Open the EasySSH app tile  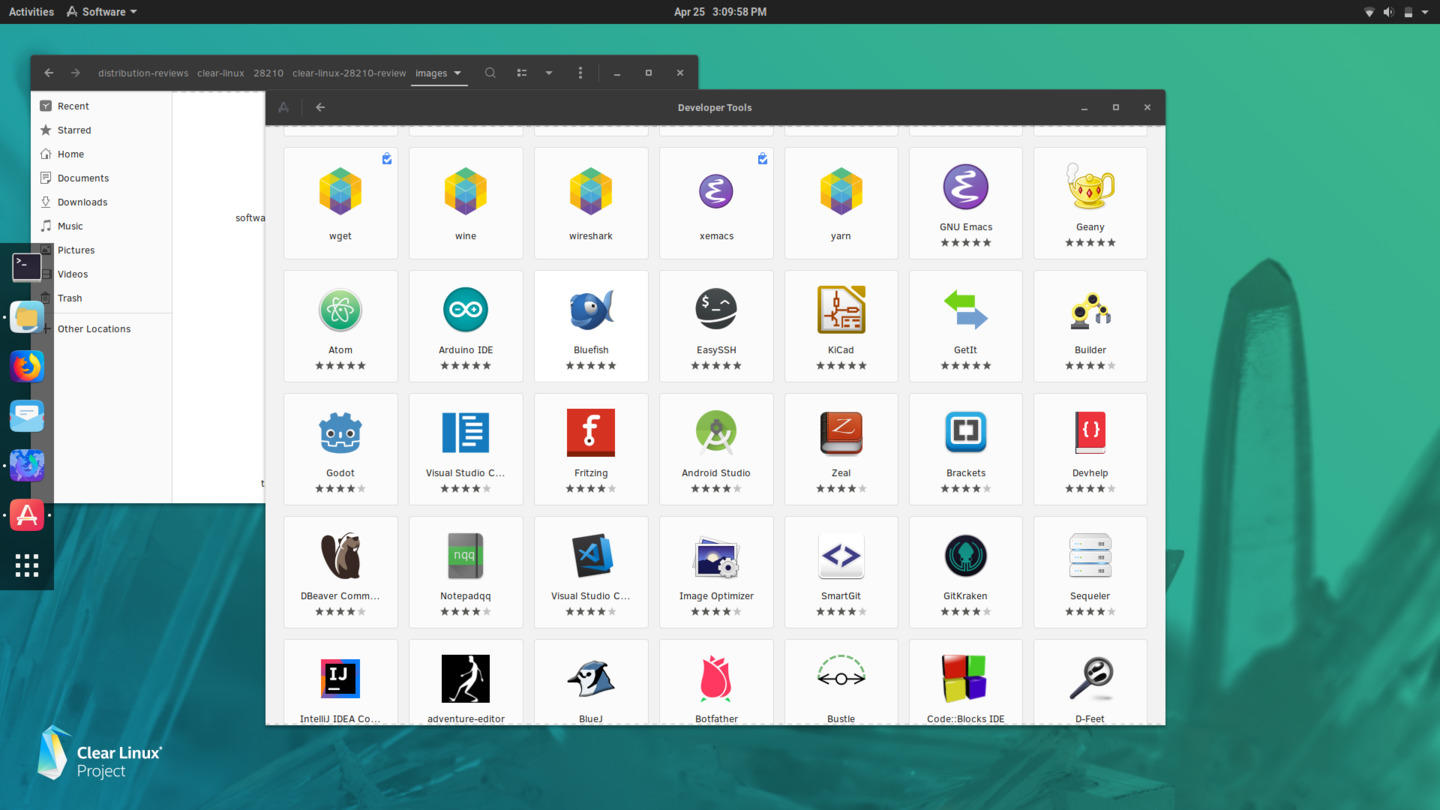[716, 326]
